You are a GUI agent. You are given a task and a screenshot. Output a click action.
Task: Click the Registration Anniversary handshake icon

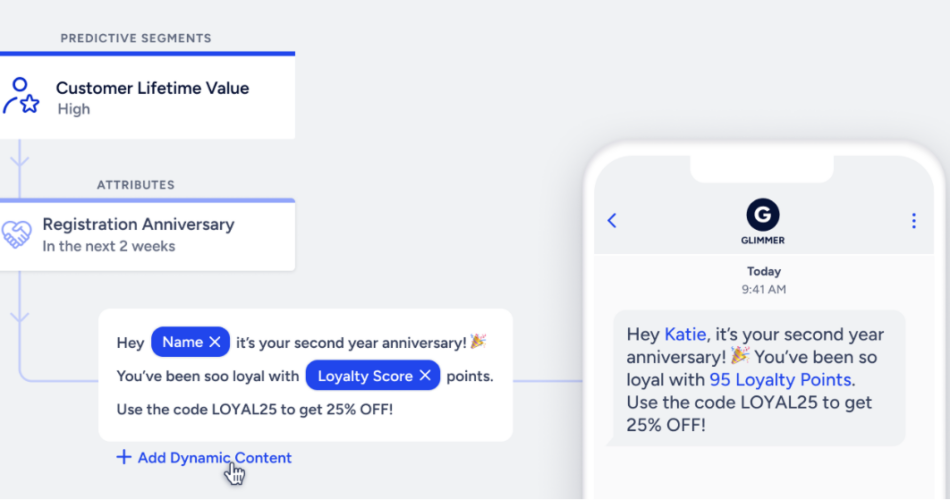click(x=16, y=235)
